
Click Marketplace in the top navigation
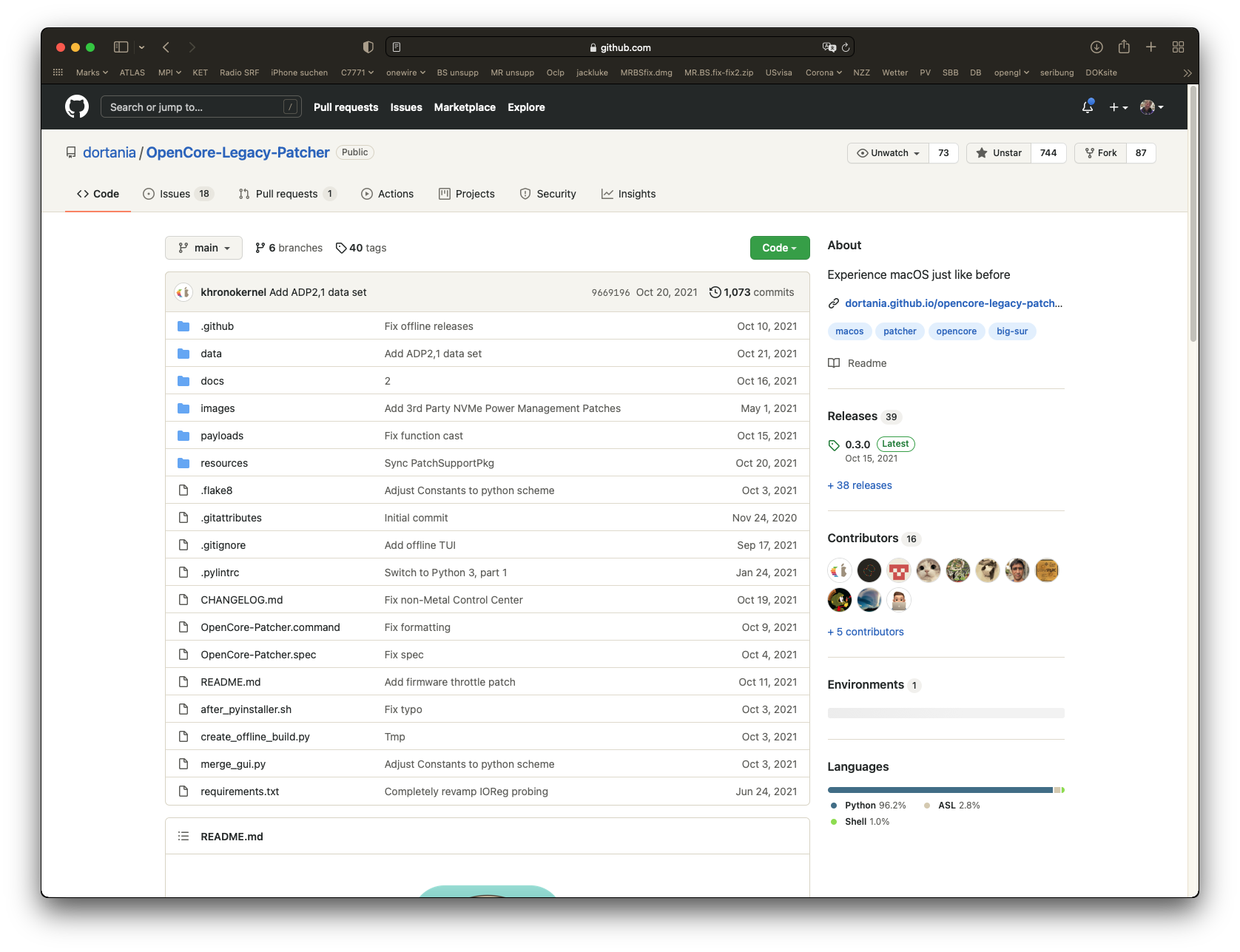(465, 107)
